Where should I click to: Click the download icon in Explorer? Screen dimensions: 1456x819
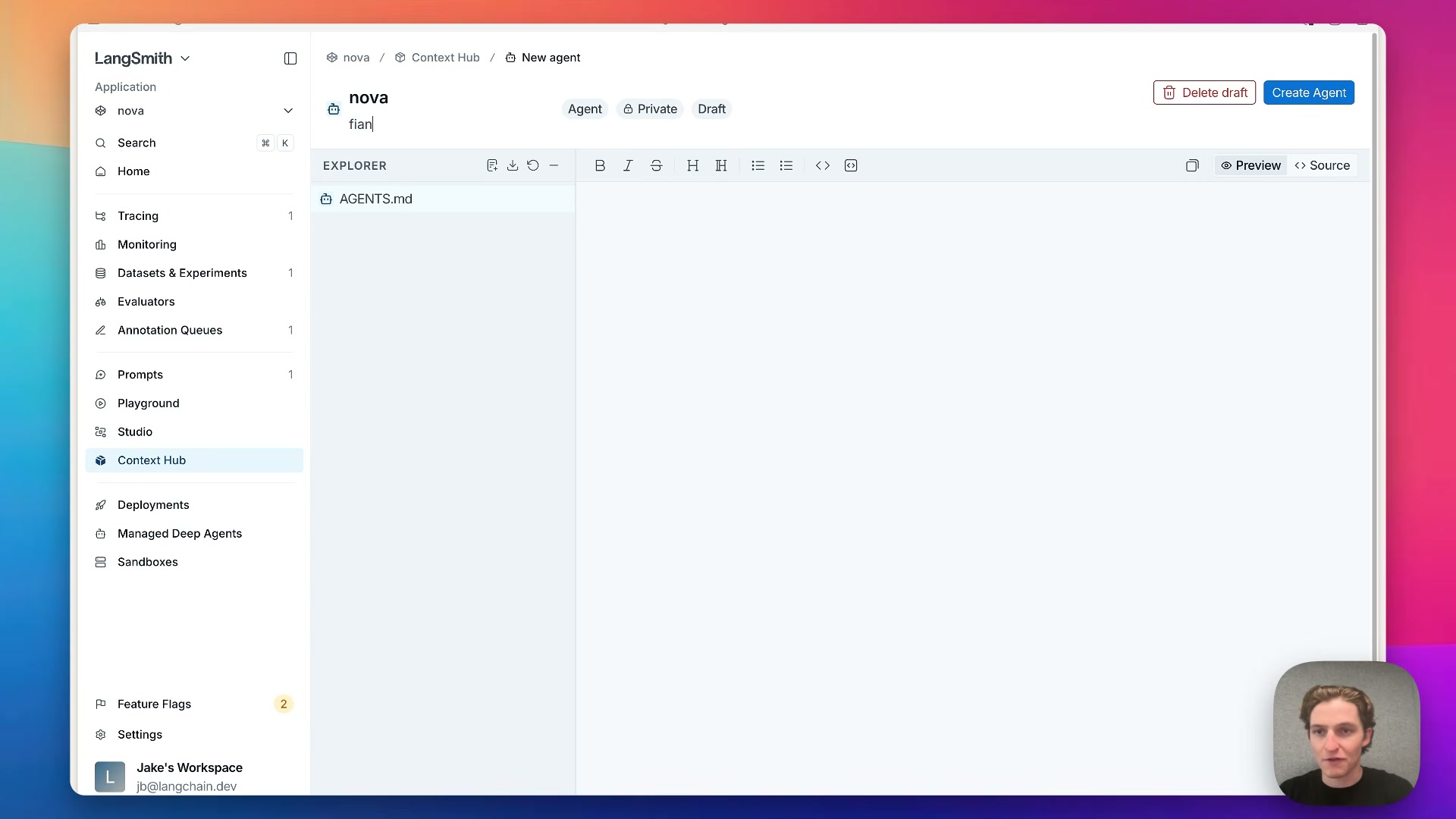[513, 165]
